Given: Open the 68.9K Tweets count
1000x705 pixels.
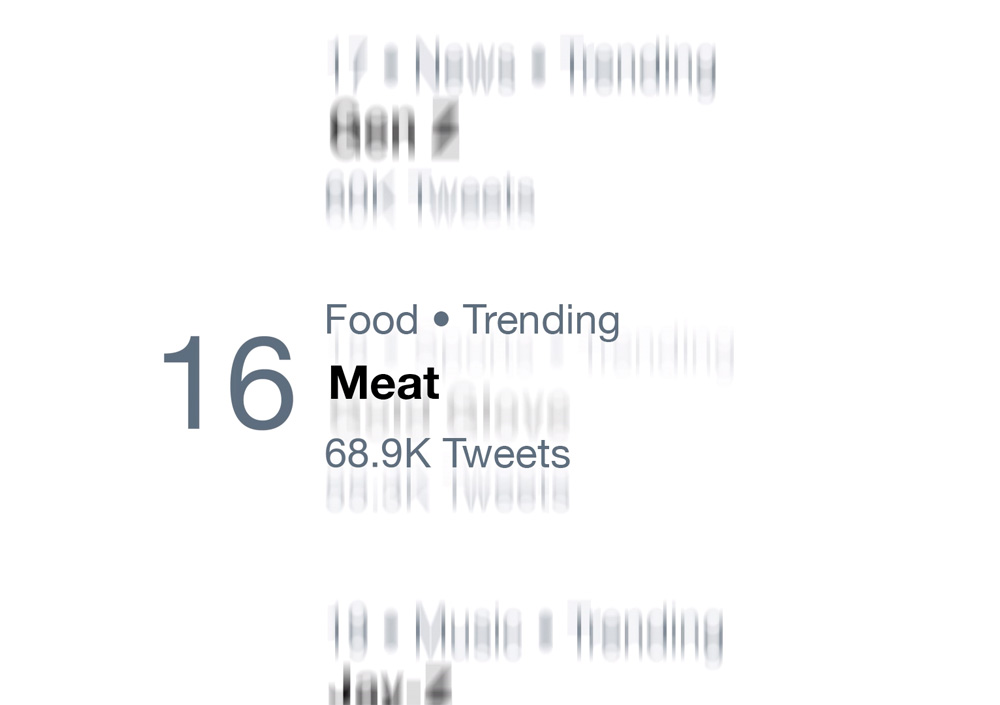Looking at the screenshot, I should tap(447, 454).
